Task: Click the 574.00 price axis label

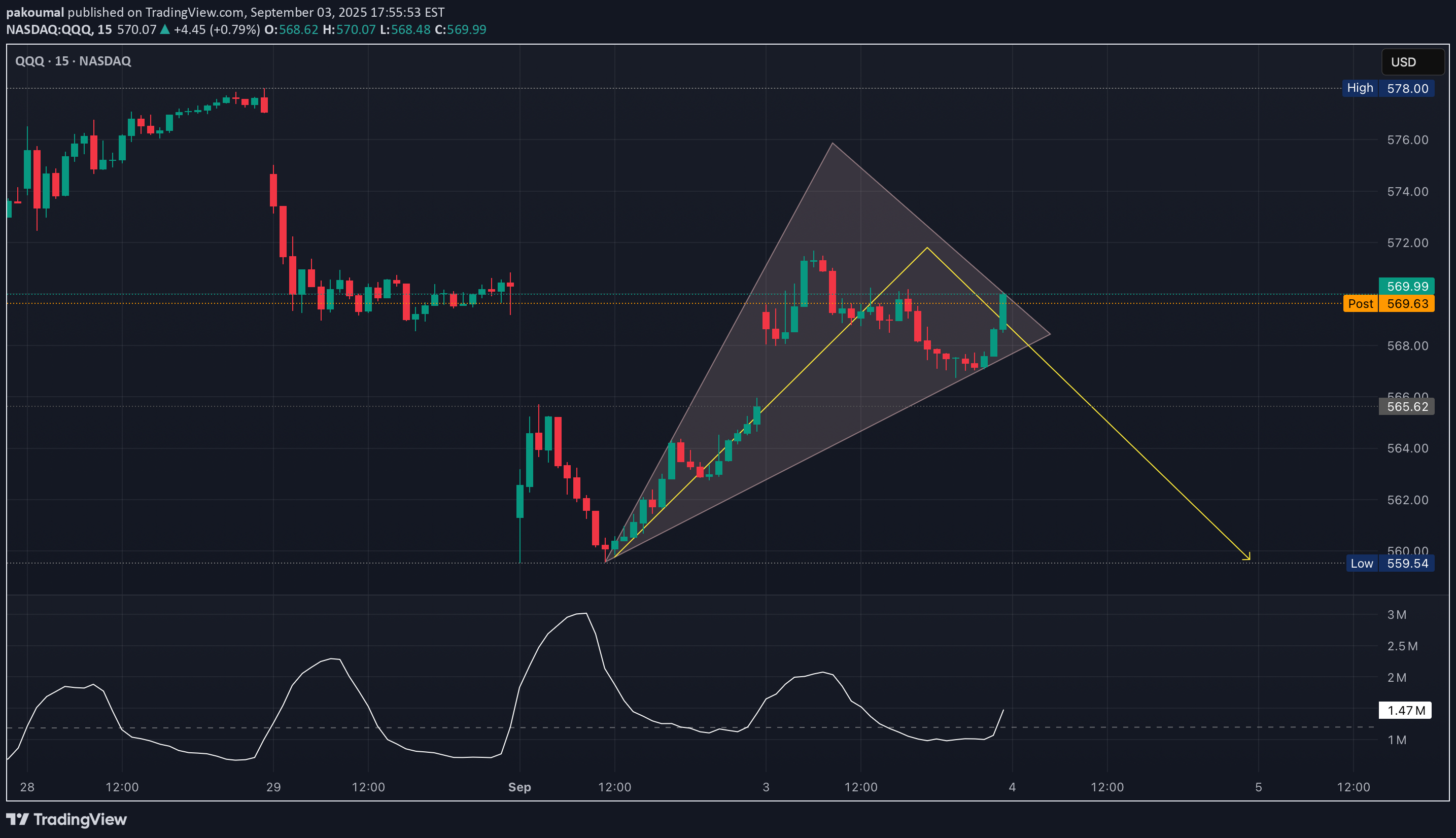Action: [1407, 191]
